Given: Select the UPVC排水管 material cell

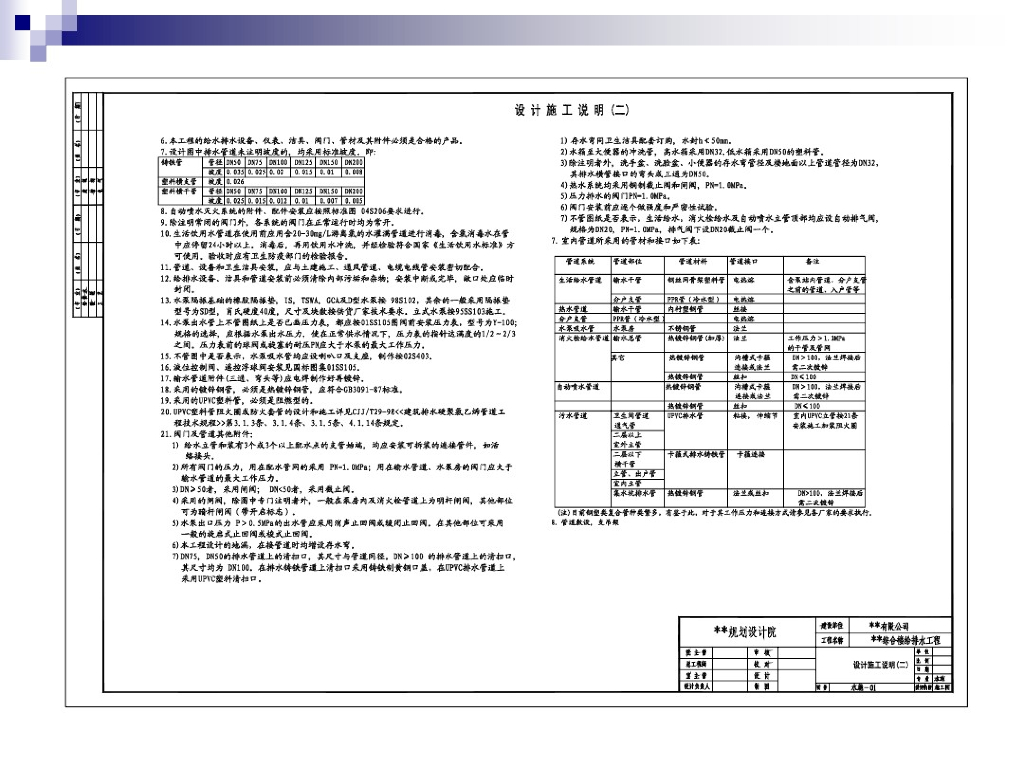Looking at the screenshot, I should coord(685,415).
